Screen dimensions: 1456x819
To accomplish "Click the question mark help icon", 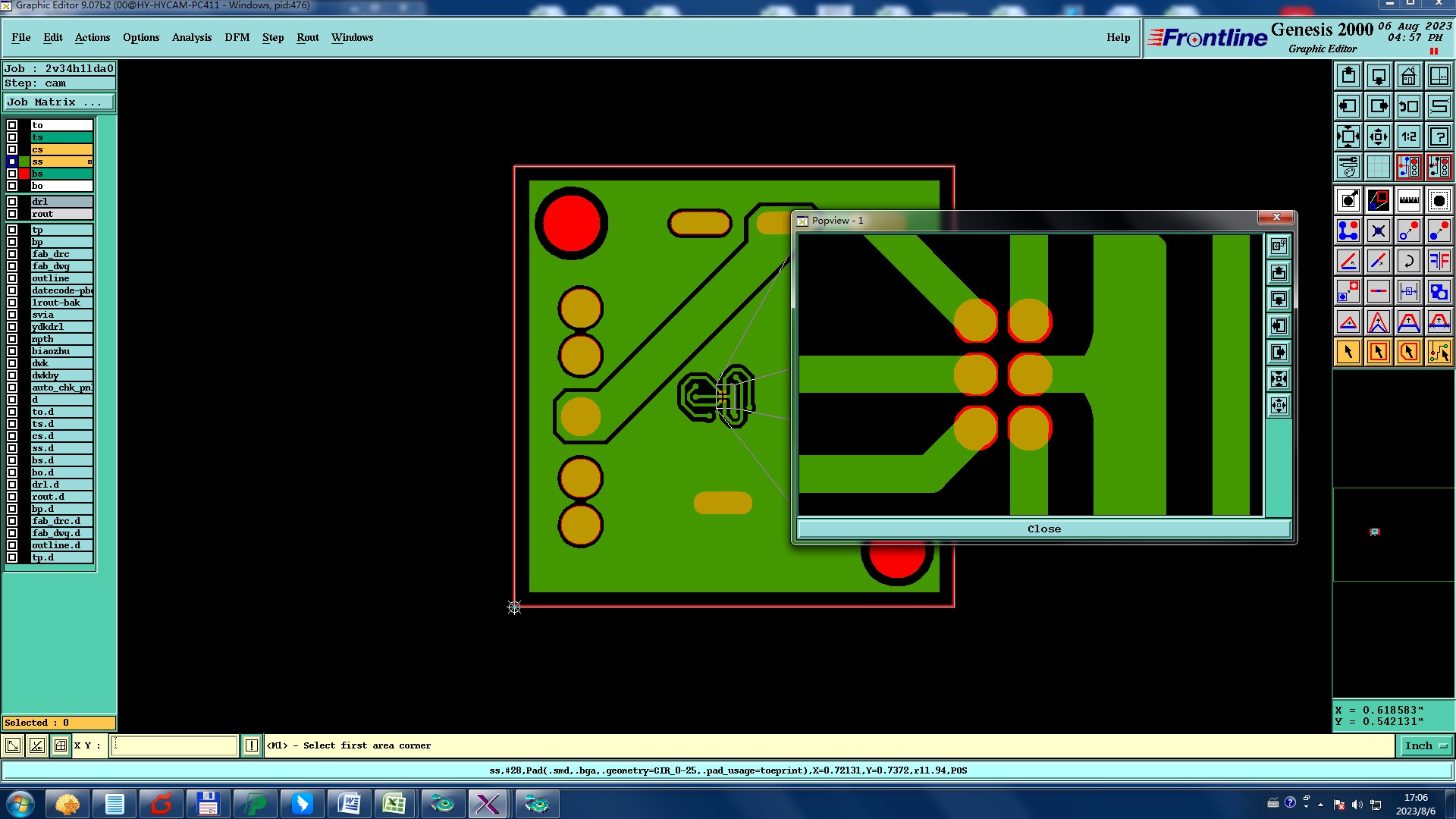I will 1439,136.
